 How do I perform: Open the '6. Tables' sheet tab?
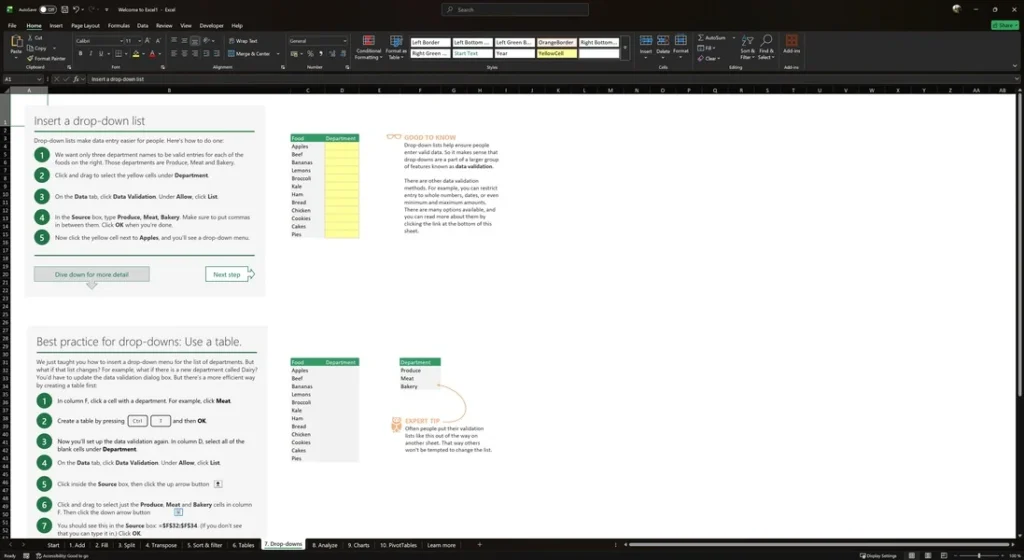tap(243, 545)
